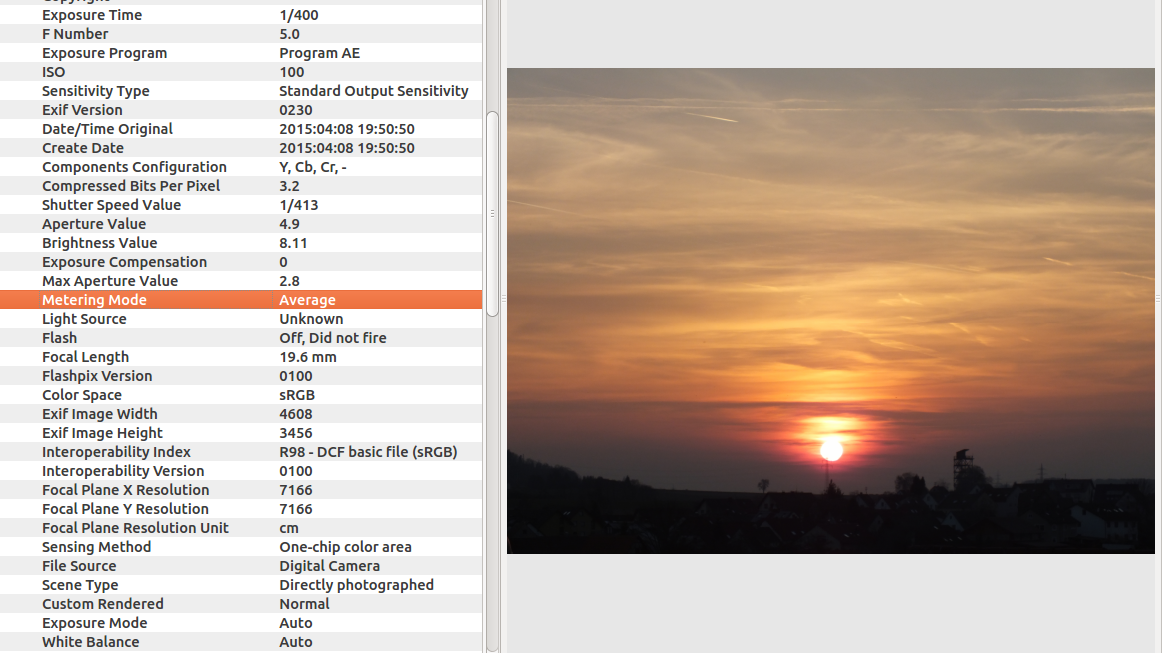Select the Exposure Mode row
This screenshot has height=653, width=1162.
(x=241, y=623)
